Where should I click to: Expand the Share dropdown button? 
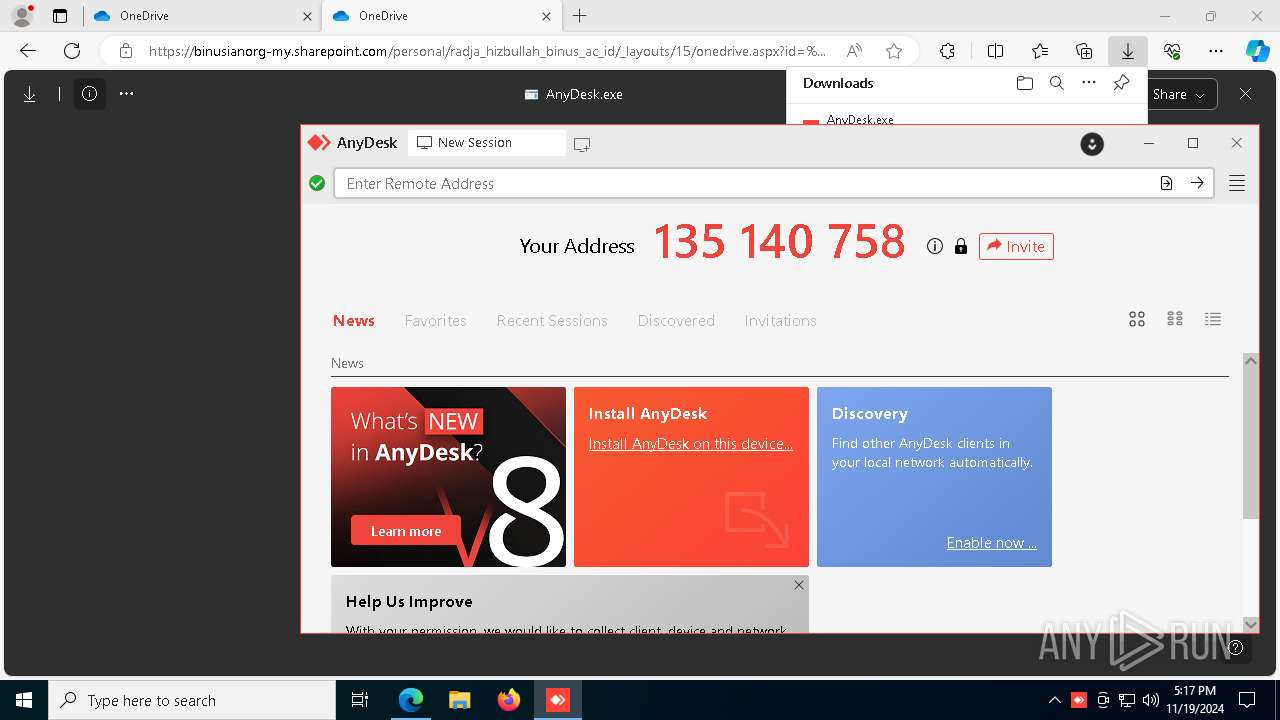[1179, 94]
